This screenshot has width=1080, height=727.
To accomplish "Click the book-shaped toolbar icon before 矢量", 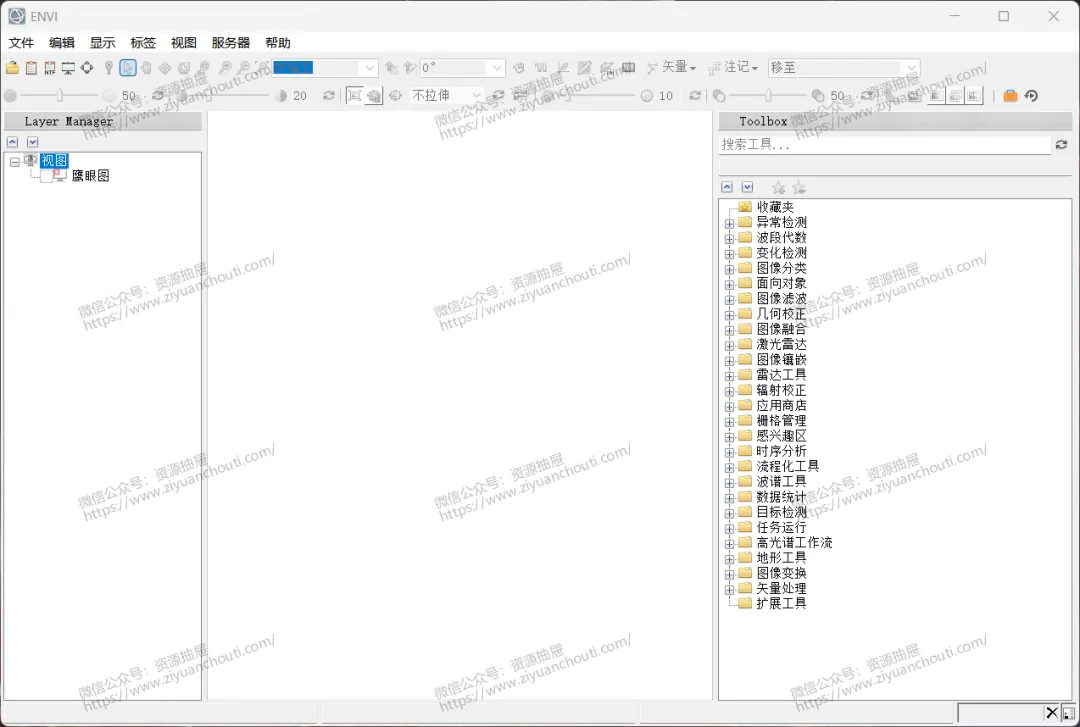I will [x=628, y=68].
